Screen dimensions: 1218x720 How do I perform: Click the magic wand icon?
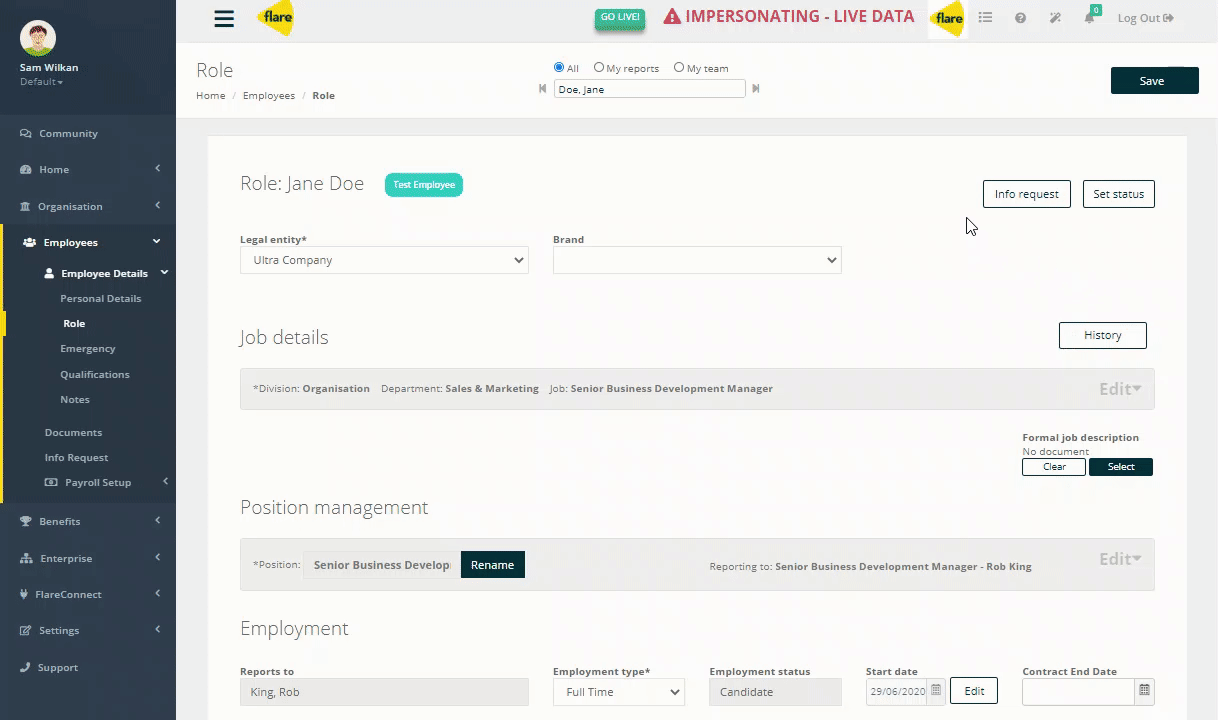point(1055,18)
